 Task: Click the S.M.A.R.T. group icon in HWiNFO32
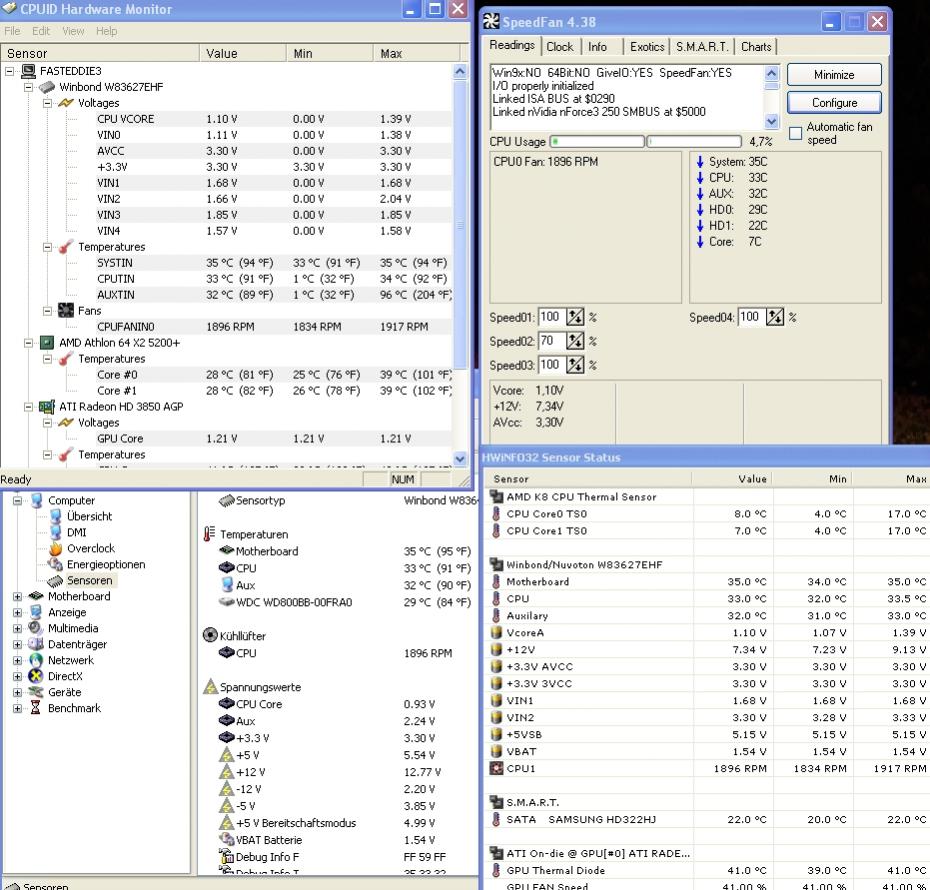(x=496, y=802)
